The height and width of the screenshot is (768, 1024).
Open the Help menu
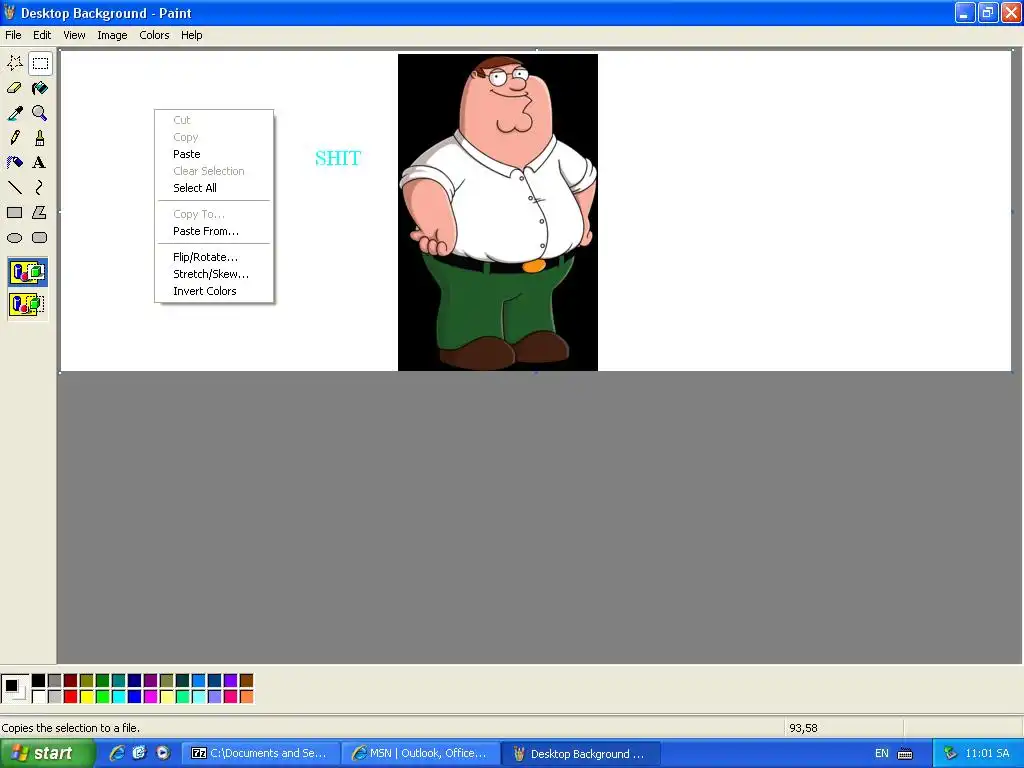[191, 35]
